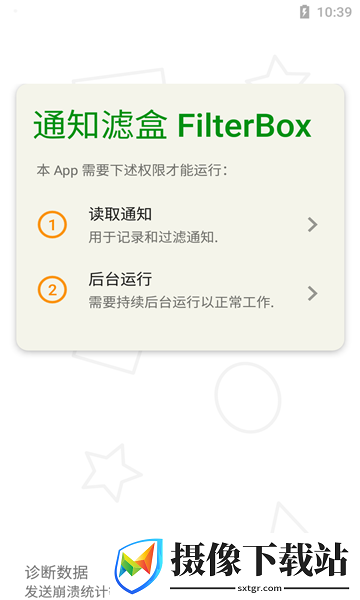The width and height of the screenshot is (360, 600).
Task: Select the 读取通知 permission title
Action: [x=120, y=214]
